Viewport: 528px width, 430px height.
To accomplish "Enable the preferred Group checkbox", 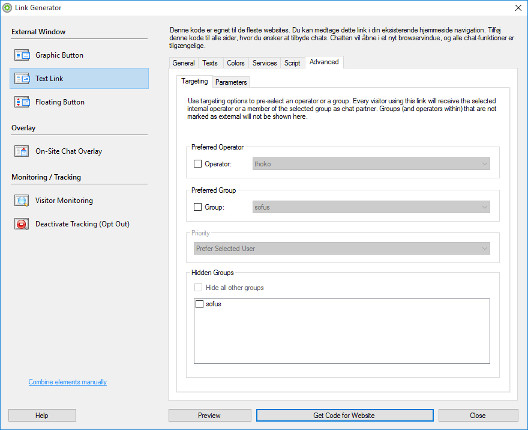I will click(x=198, y=207).
